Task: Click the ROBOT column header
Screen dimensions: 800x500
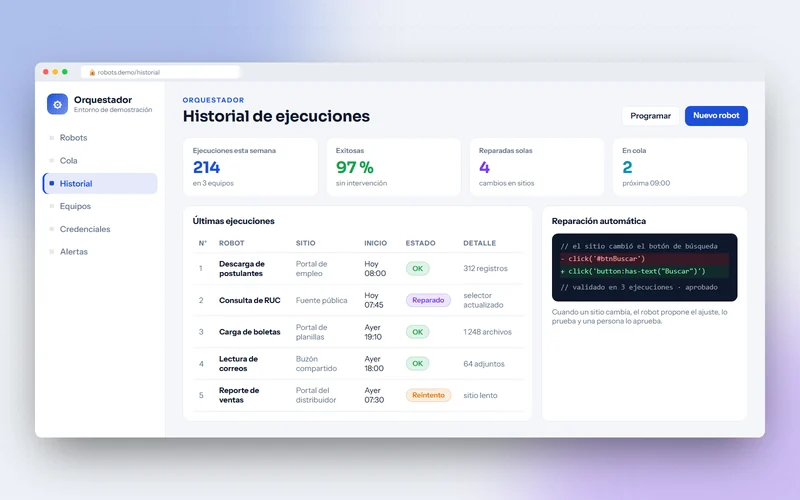Action: [x=232, y=243]
